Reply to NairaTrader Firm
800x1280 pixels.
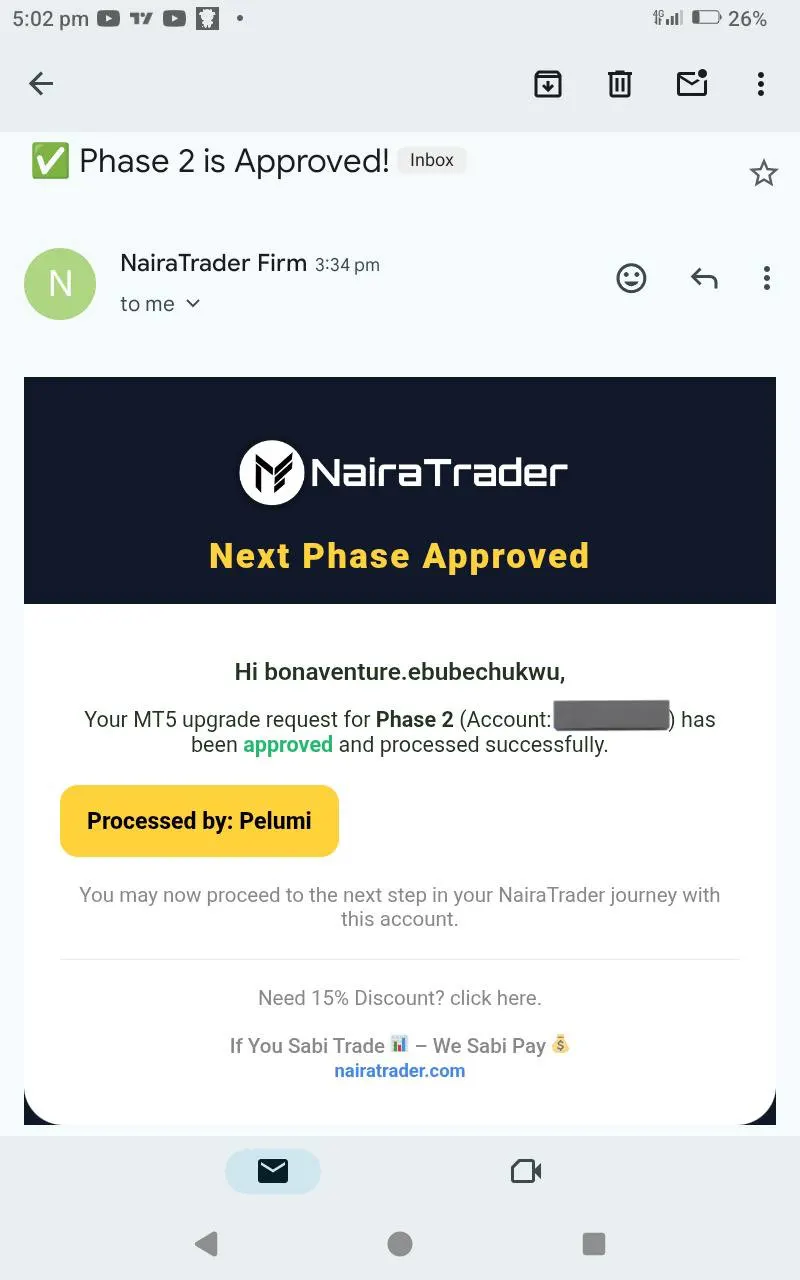[x=704, y=278]
